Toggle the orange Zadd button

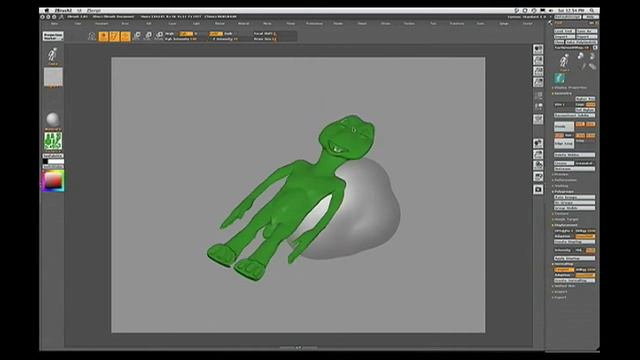point(216,34)
